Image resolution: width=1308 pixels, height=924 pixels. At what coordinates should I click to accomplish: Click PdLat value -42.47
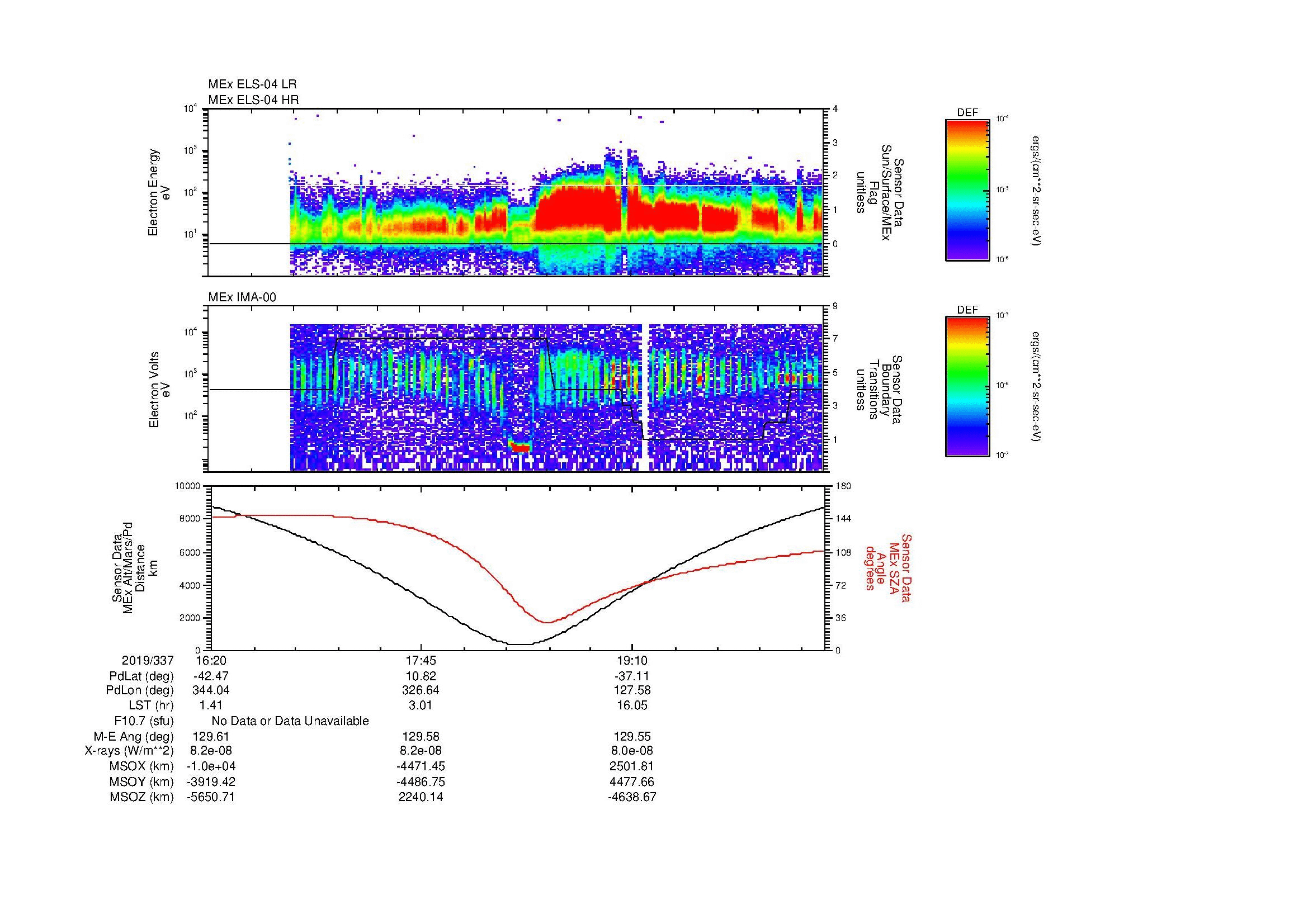(x=211, y=676)
